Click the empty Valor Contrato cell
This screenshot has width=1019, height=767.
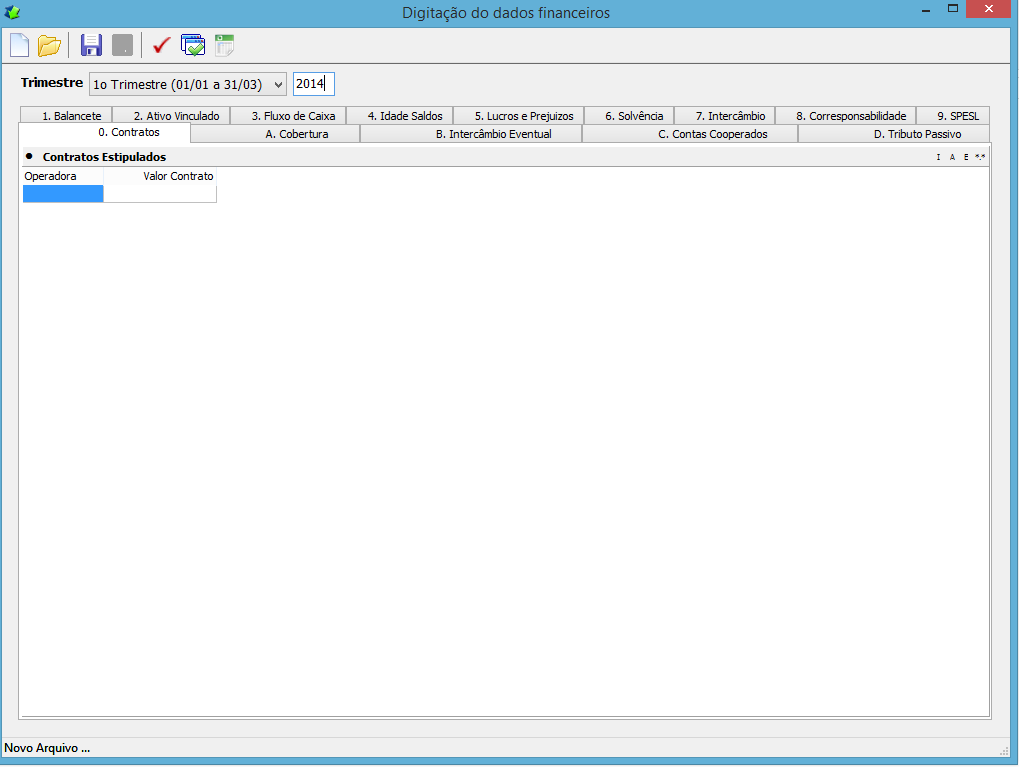160,194
